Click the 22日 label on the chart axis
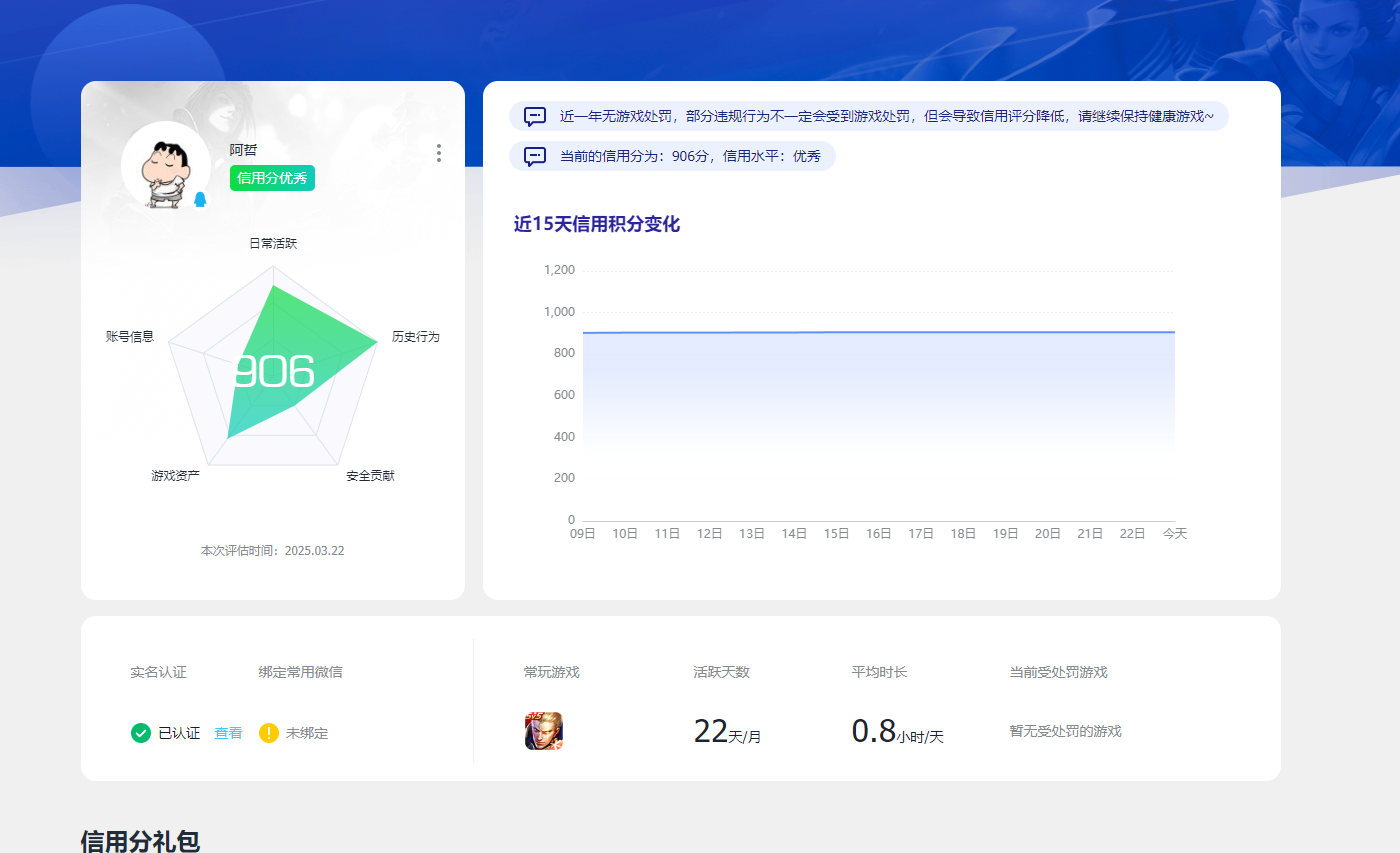 pos(1132,534)
